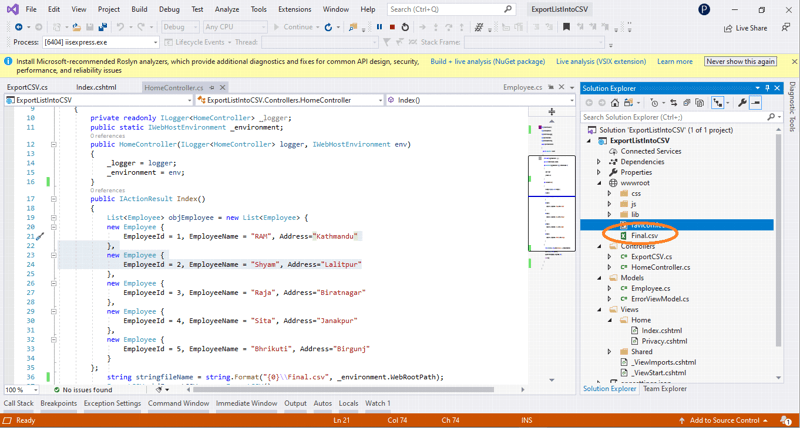Click the user account avatar 'P'
Viewport: 800px width, 428px height.
705,10
